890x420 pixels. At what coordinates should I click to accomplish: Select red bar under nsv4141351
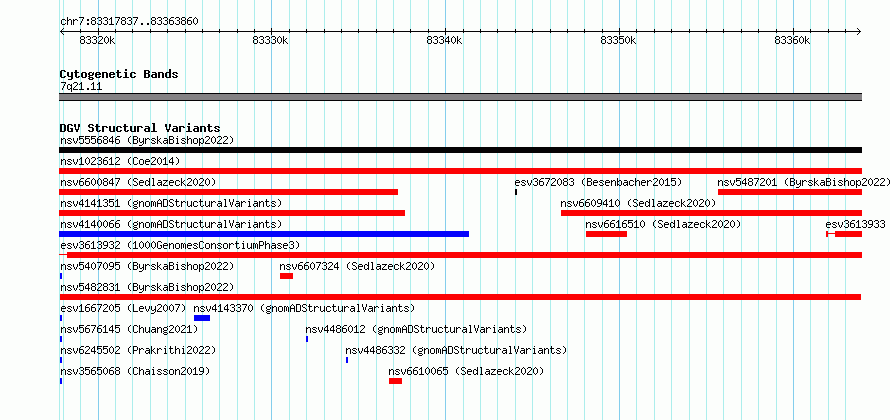point(232,213)
